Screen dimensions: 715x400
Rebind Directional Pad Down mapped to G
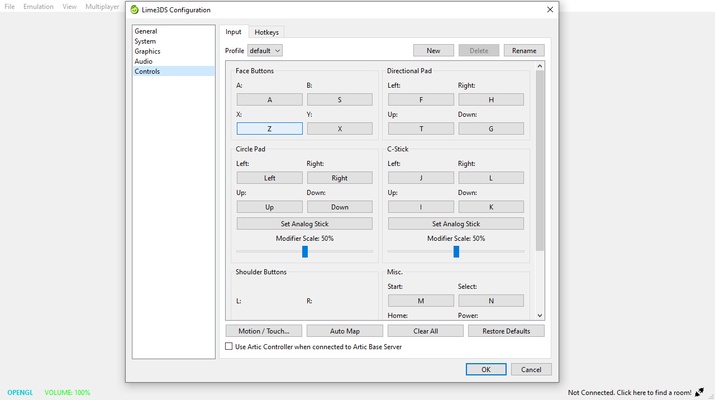point(491,129)
